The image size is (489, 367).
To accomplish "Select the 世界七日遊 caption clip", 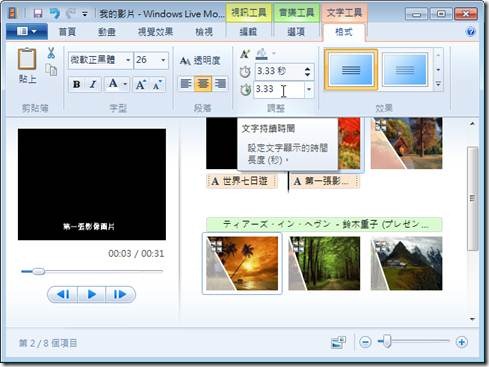I will click(242, 181).
